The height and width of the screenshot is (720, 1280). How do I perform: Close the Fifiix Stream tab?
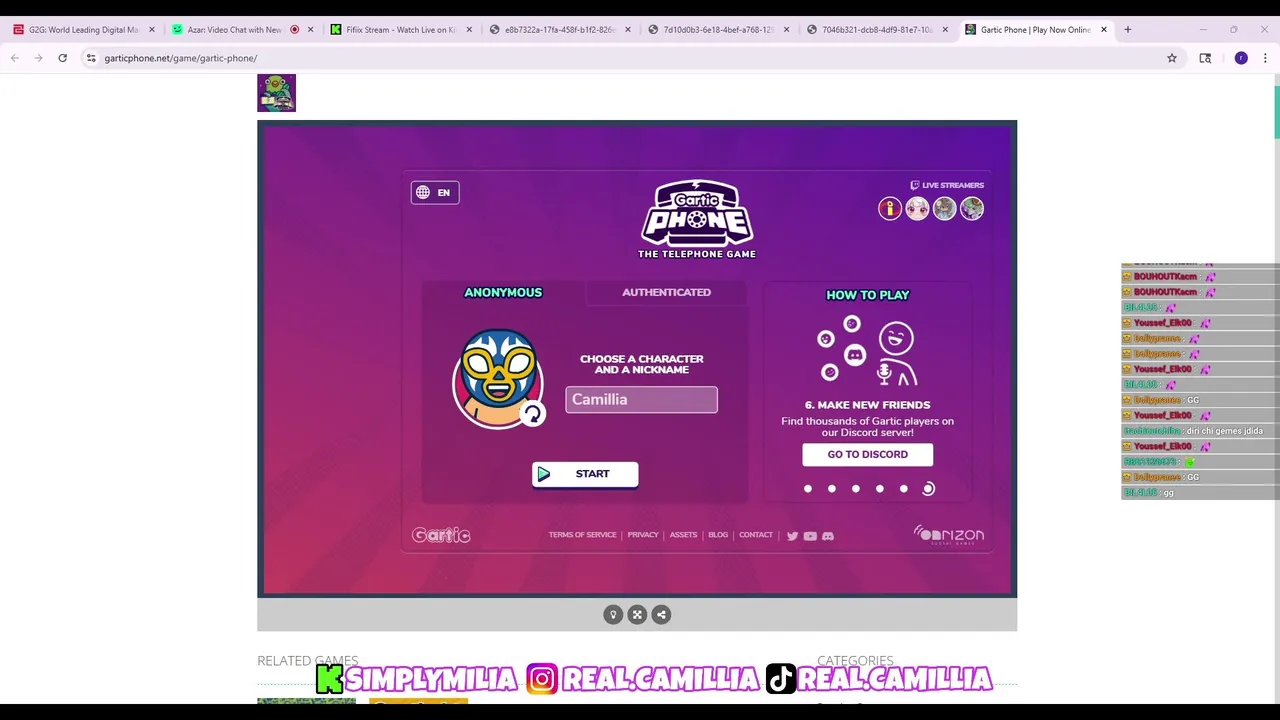click(x=469, y=30)
